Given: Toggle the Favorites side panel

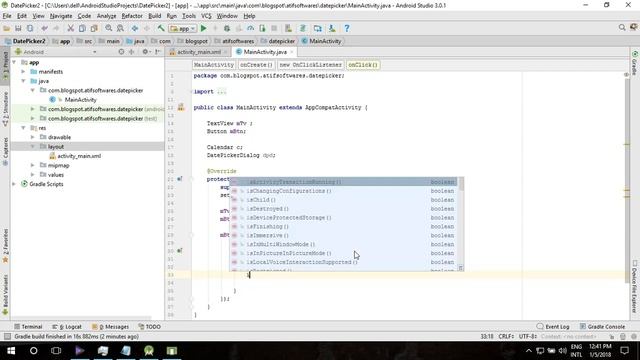Looking at the screenshot, I should point(5,246).
